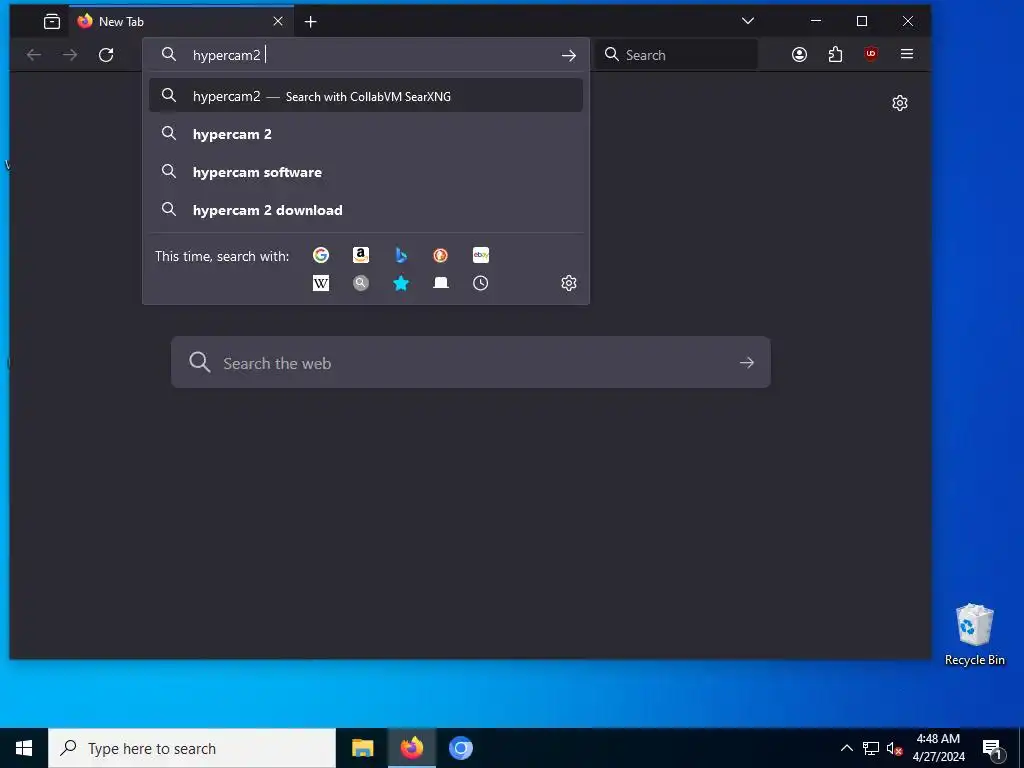Click the Back navigation arrow
Image resolution: width=1024 pixels, height=768 pixels.
34,55
